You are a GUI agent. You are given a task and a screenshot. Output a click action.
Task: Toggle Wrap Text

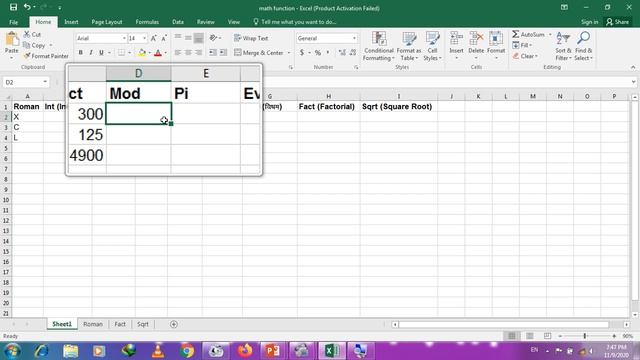251,38
